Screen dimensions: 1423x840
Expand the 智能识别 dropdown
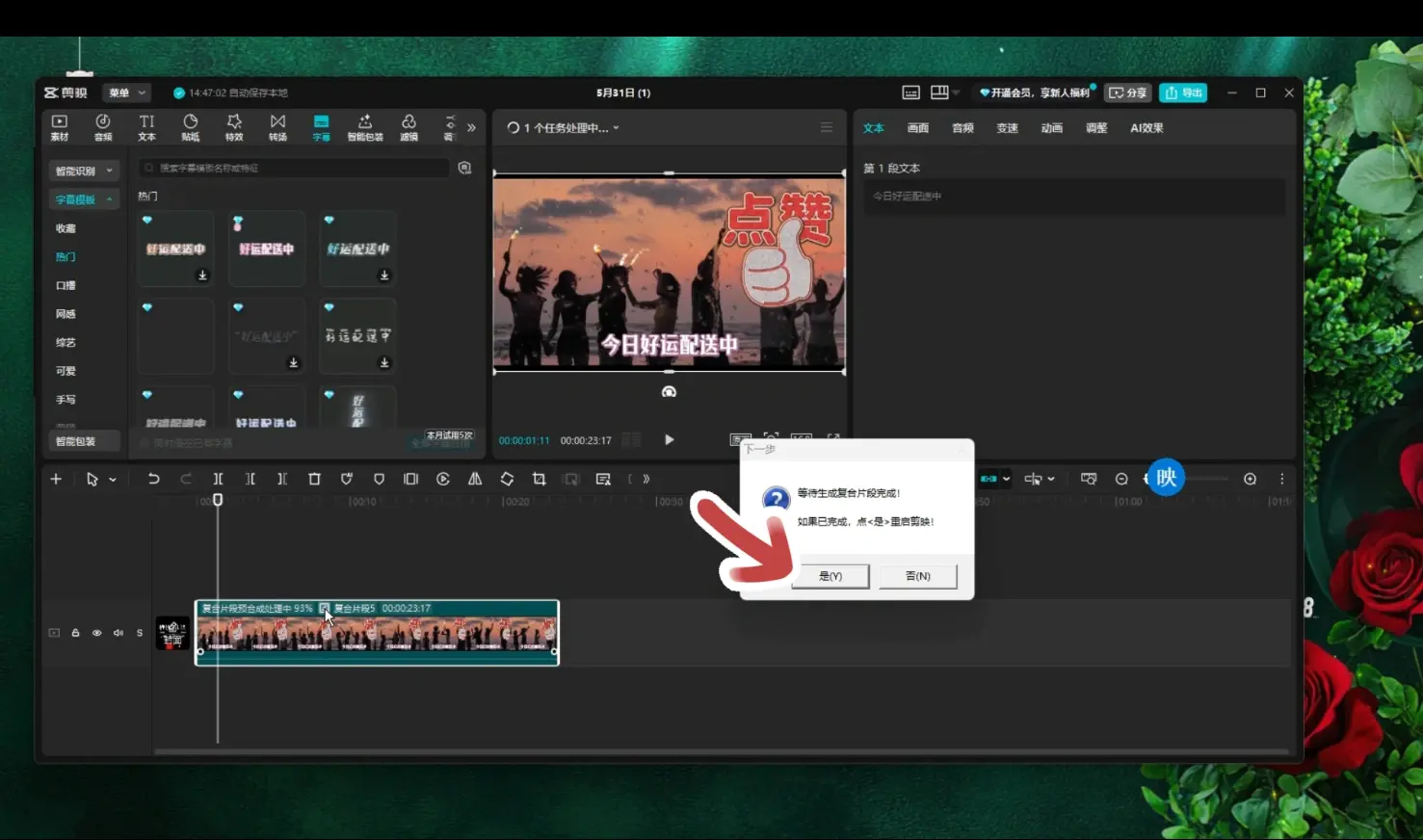point(84,171)
